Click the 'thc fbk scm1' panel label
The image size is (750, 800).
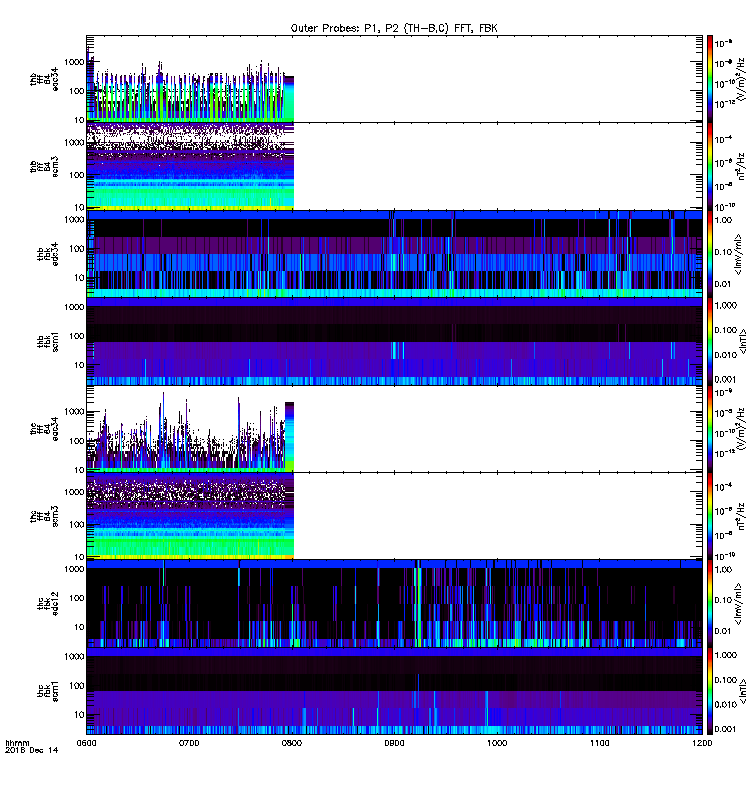(48, 691)
